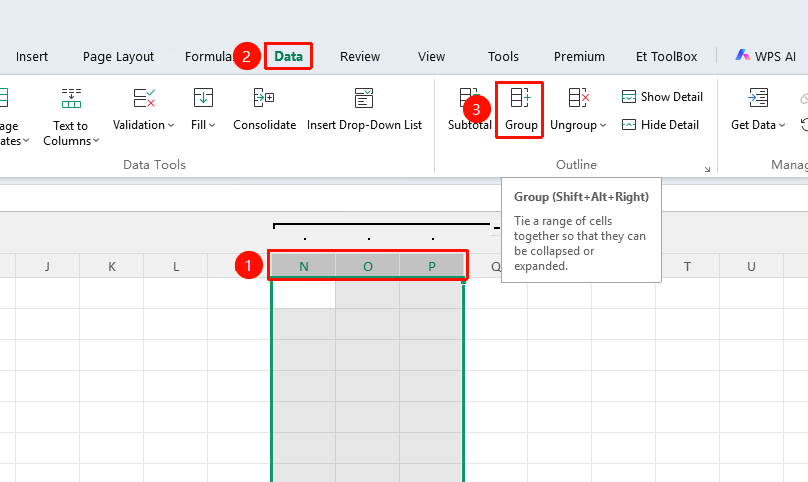Expand the Get Data dropdown arrow
The image size is (808, 482).
(x=782, y=125)
